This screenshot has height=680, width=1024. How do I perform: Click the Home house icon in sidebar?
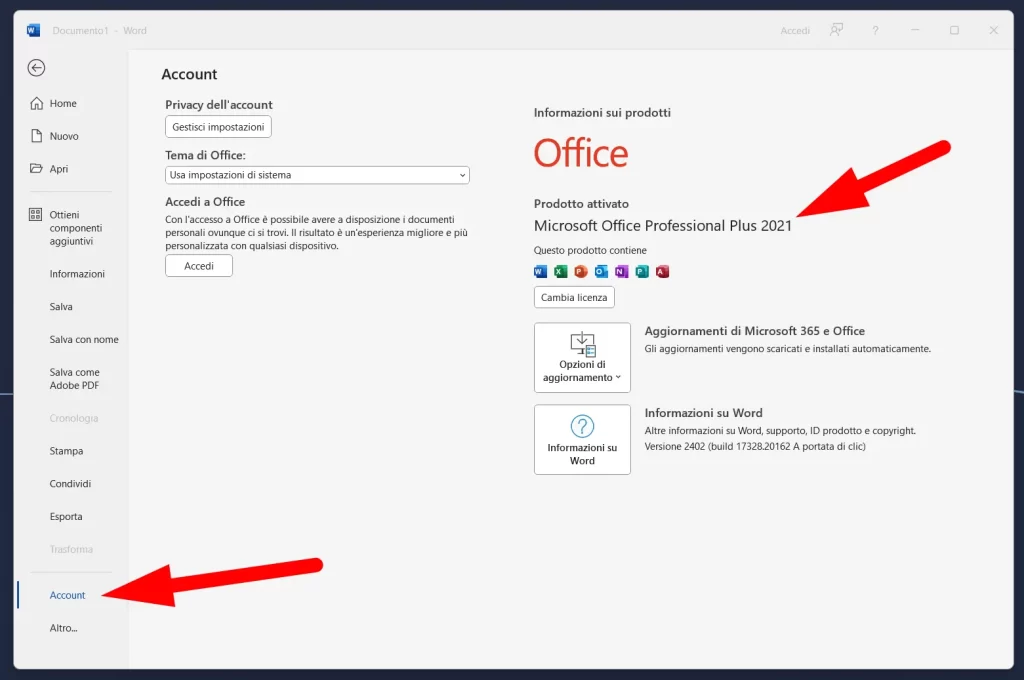click(x=37, y=103)
